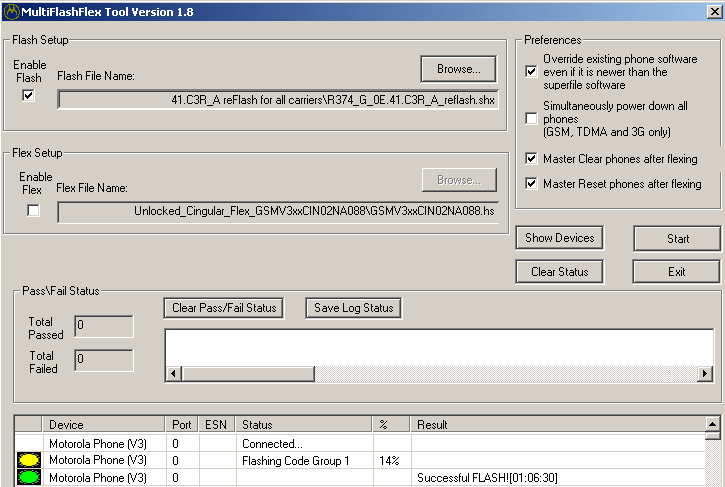Click the disabled Flex Browse button
725x487 pixels.
click(x=459, y=180)
